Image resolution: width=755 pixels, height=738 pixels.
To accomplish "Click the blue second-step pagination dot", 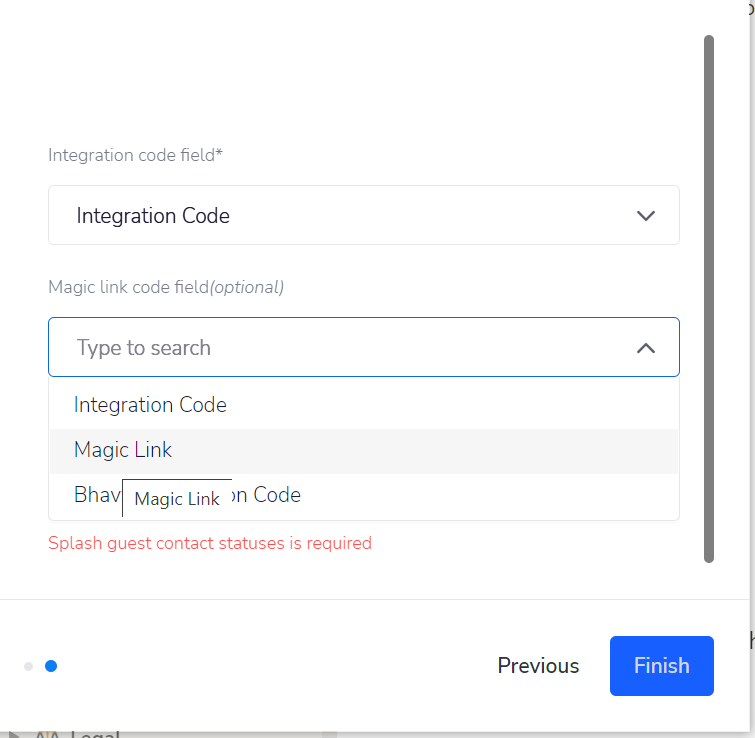I will [x=51, y=666].
